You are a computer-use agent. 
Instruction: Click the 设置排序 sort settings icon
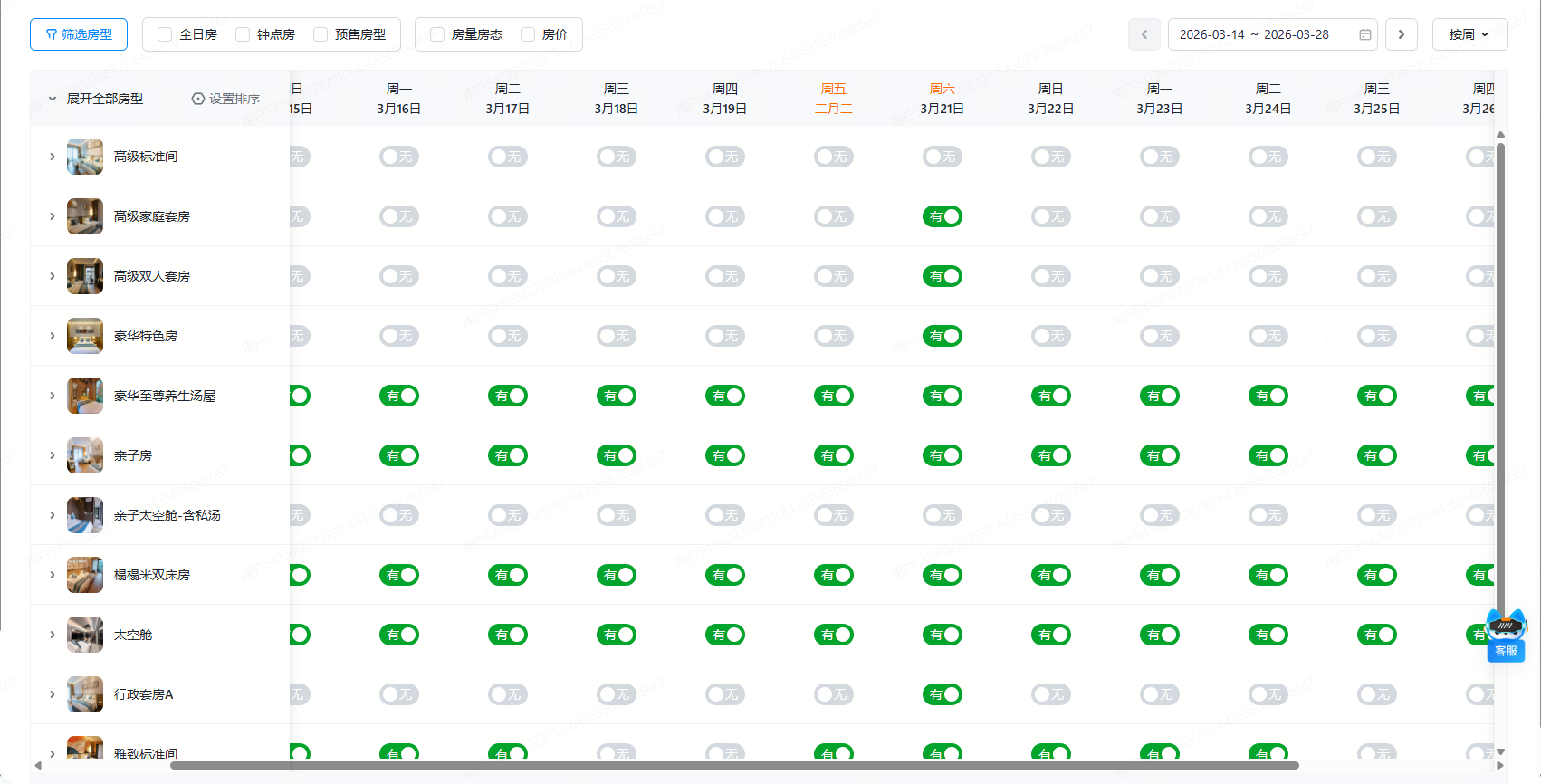point(198,99)
